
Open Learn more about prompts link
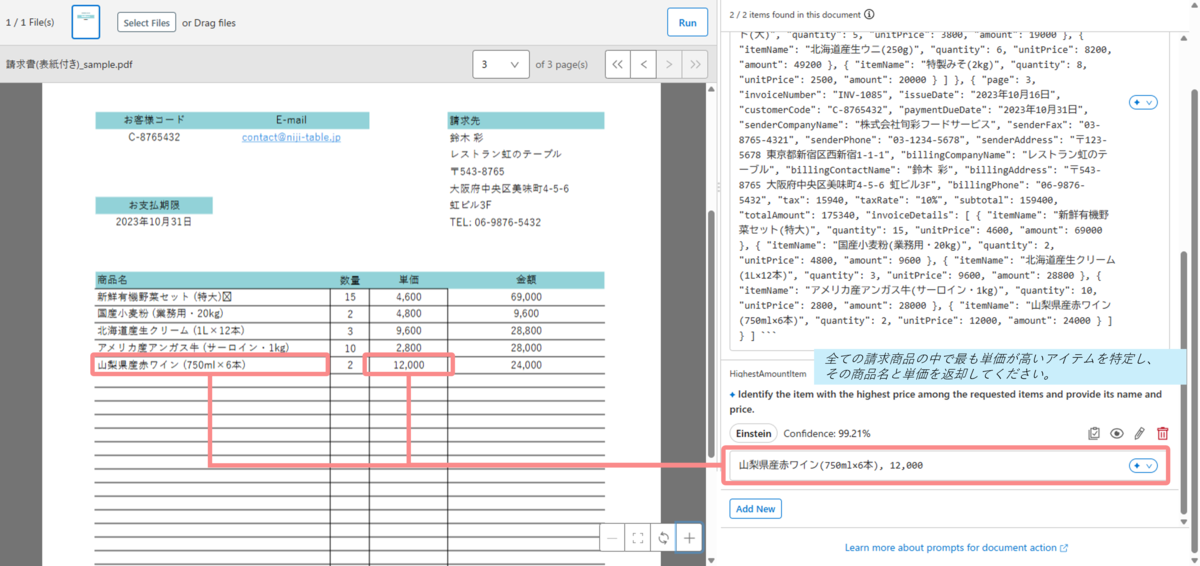[x=956, y=548]
